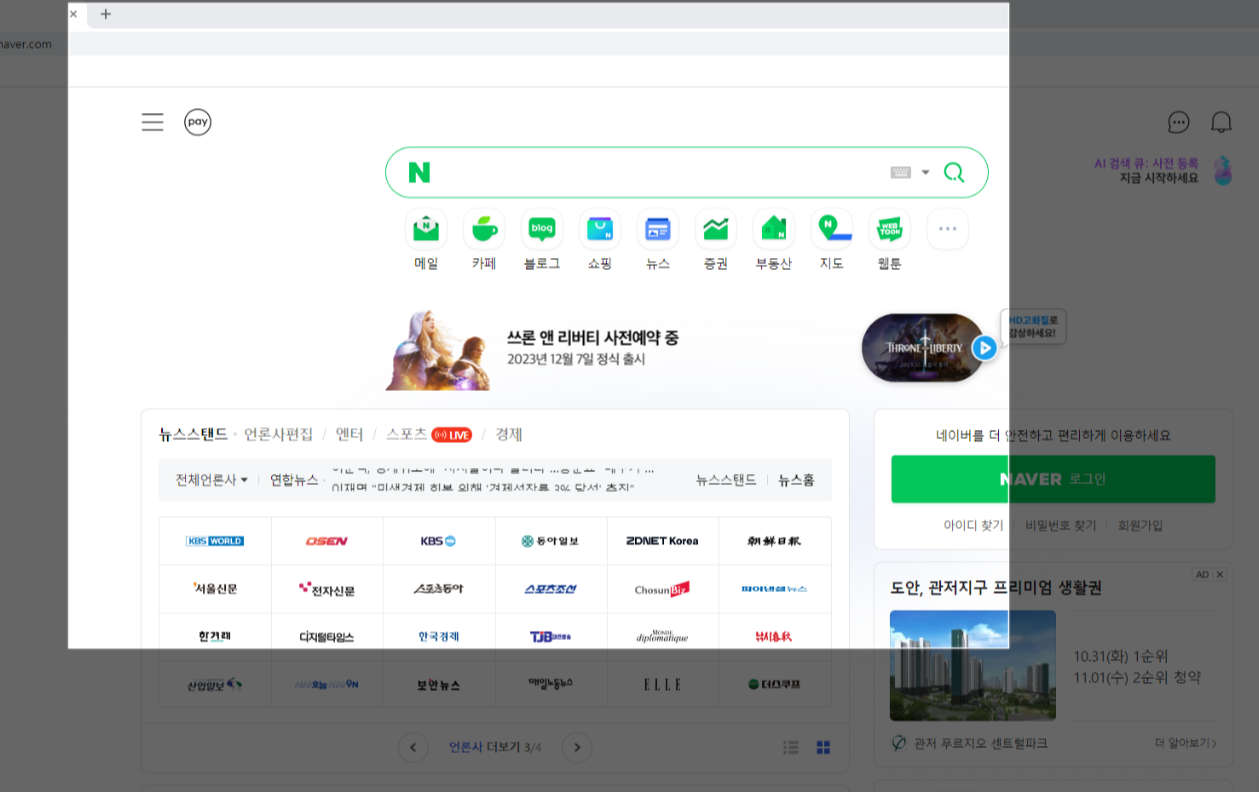Open the Naver Pay icon
Image resolution: width=1259 pixels, height=792 pixels.
(198, 122)
